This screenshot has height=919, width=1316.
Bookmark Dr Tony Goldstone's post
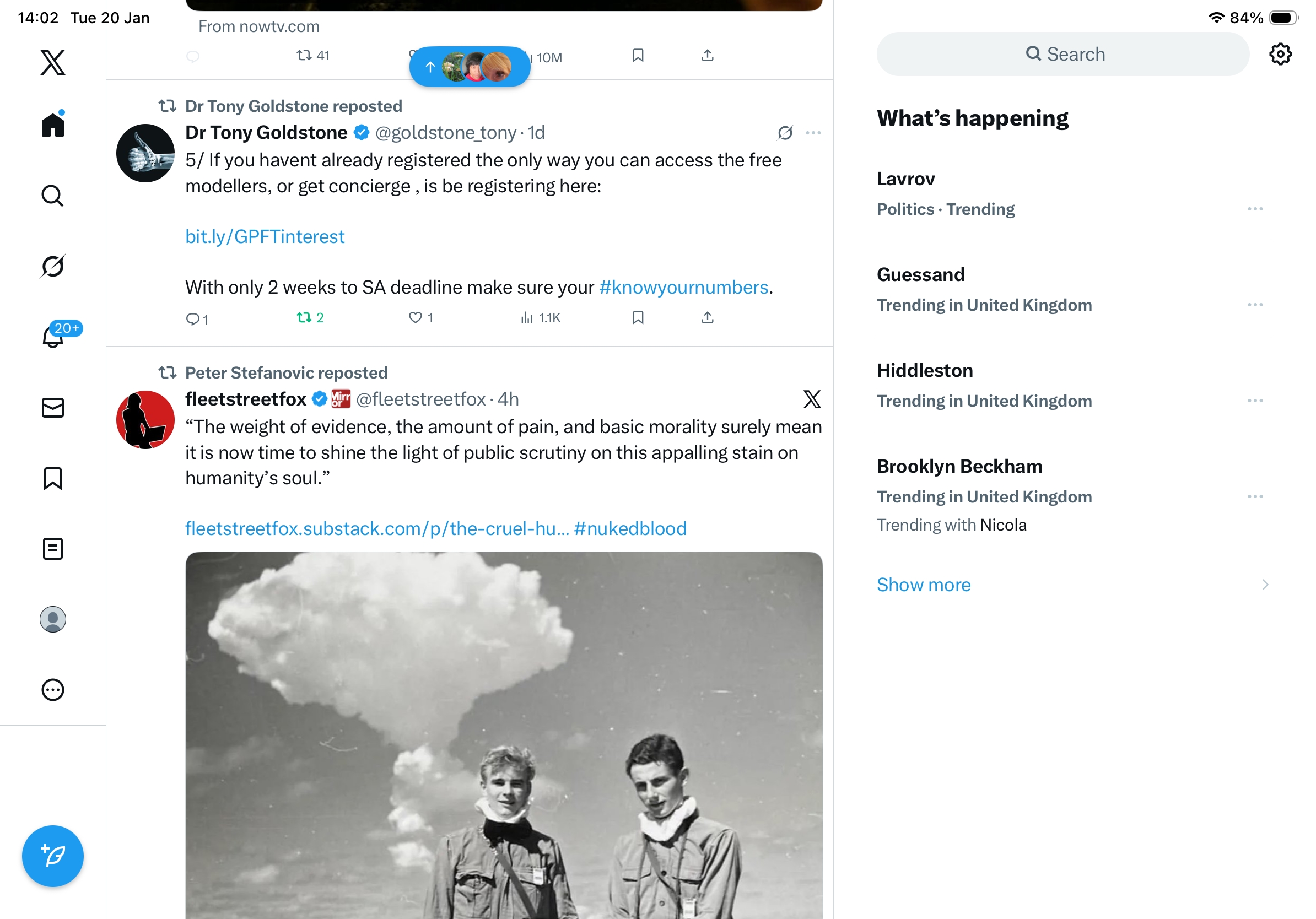tap(638, 317)
